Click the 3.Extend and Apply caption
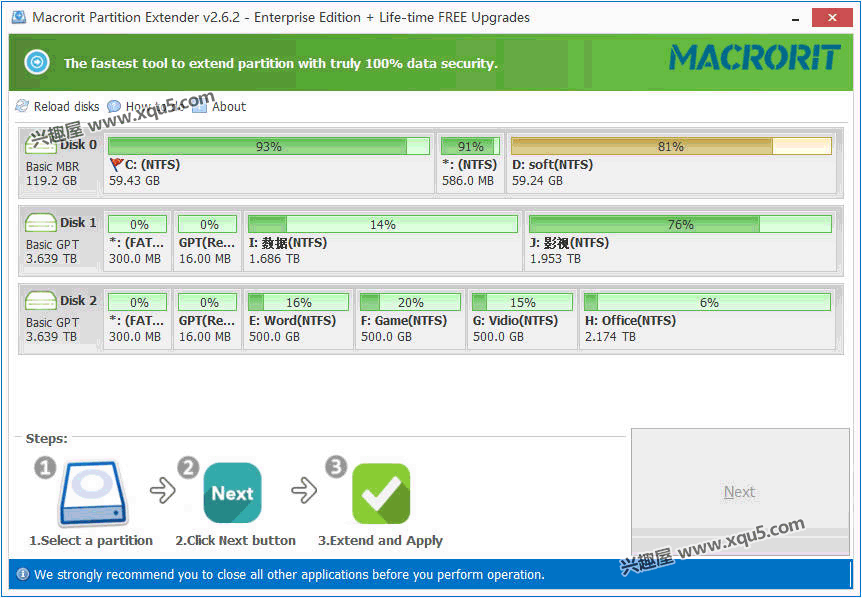The image size is (862, 598). 380,540
